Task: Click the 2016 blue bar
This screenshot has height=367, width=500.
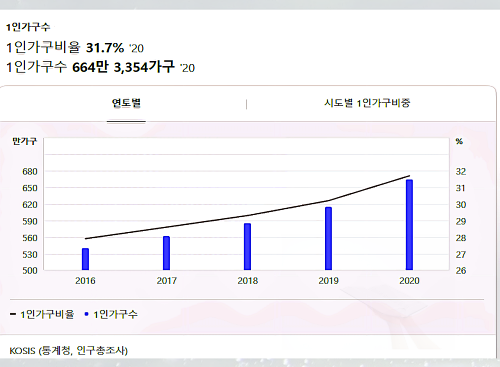Action: [85, 259]
